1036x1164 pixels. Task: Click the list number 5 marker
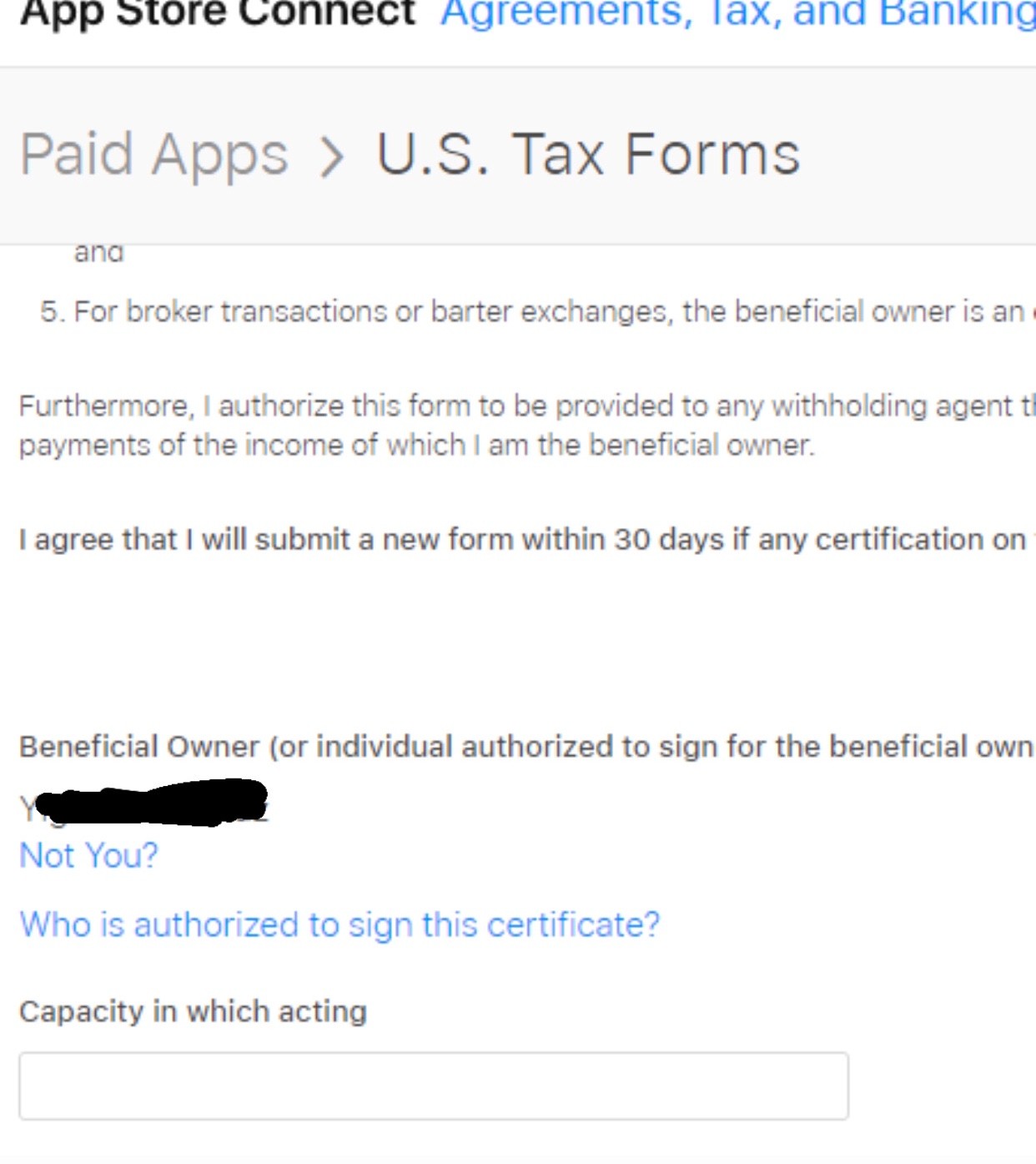click(51, 311)
